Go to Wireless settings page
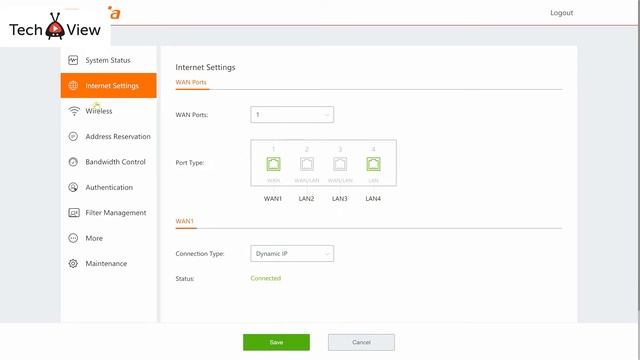The height and width of the screenshot is (360, 640). [x=109, y=111]
